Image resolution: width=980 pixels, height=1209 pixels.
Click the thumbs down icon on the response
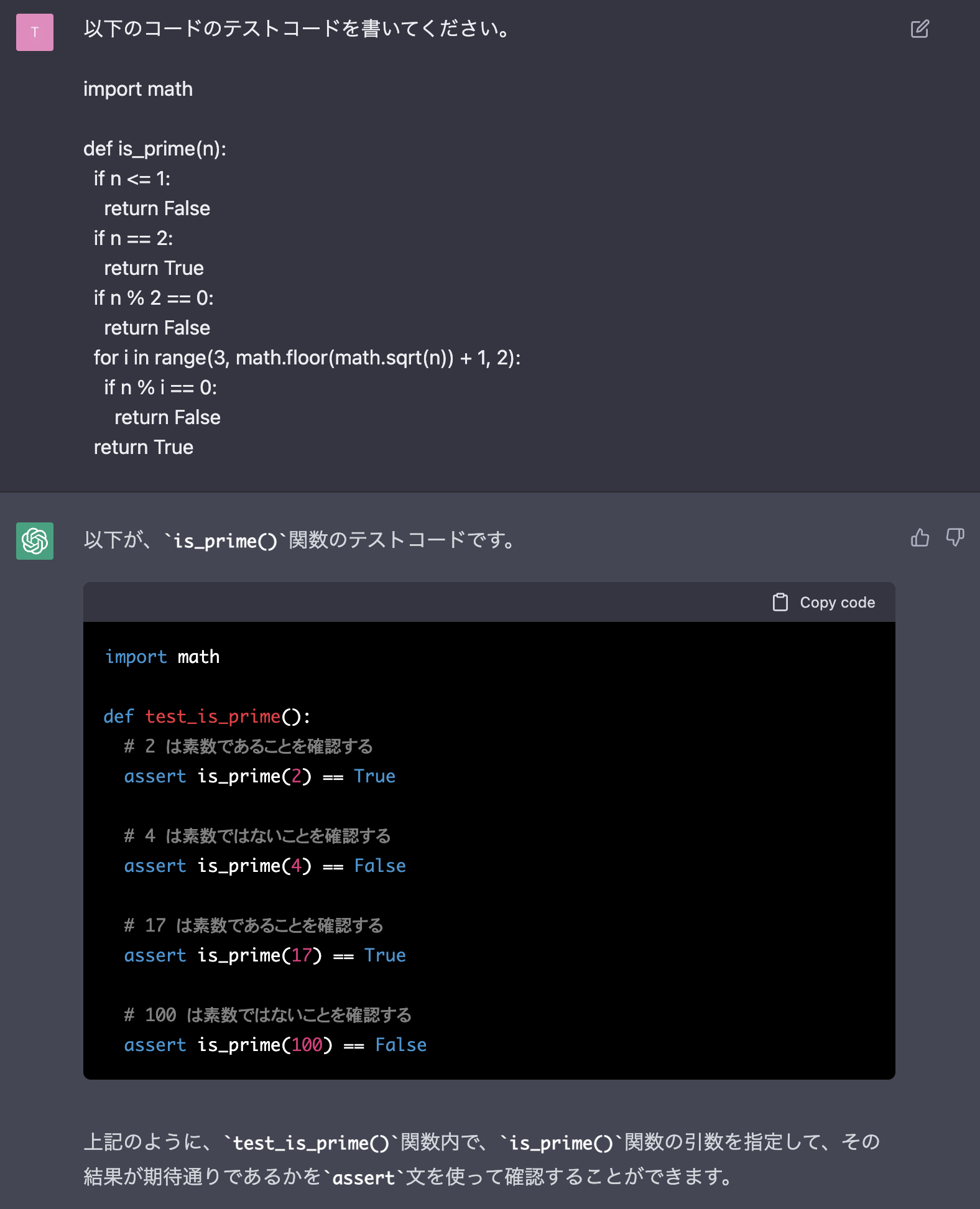coord(956,539)
